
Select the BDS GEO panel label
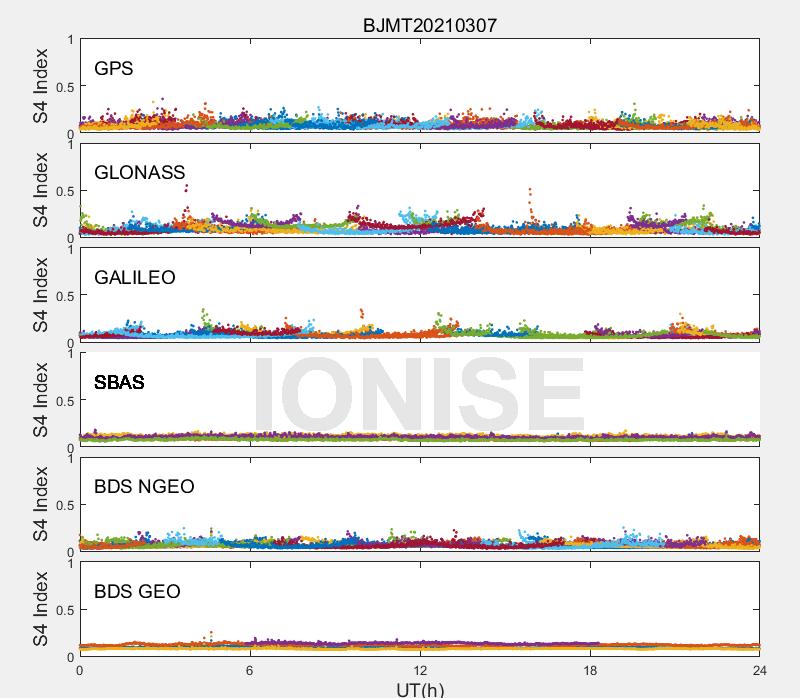[x=137, y=591]
